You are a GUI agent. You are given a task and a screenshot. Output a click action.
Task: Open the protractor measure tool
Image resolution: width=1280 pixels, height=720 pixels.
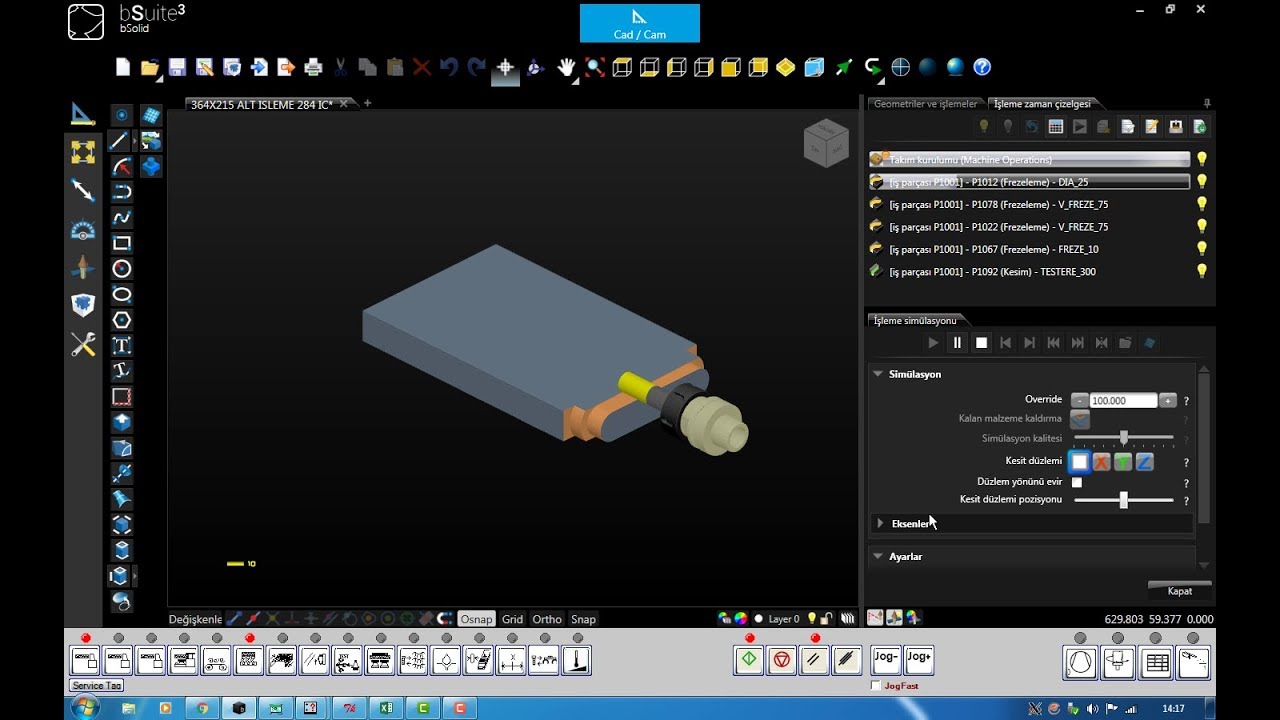[83, 231]
